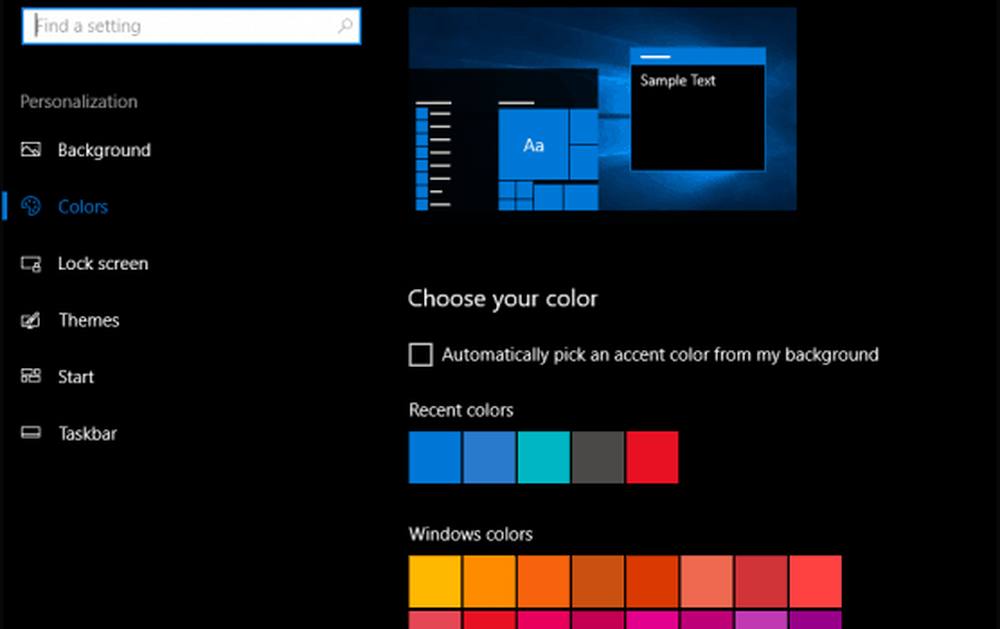This screenshot has height=629, width=1000.
Task: Click the Taskbar icon in sidebar
Action: 30,434
